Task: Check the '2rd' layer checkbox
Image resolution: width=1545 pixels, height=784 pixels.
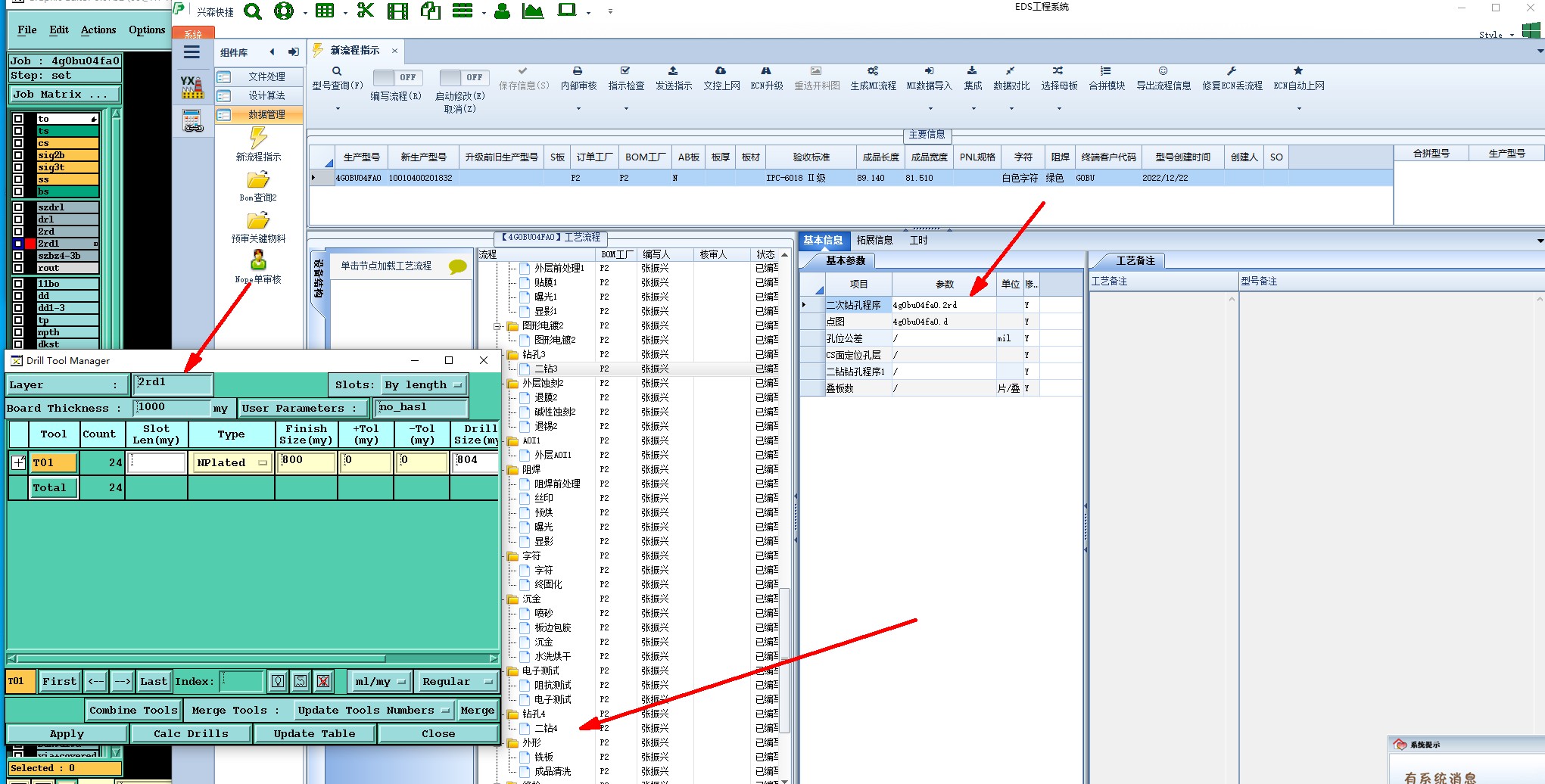Action: pos(18,232)
